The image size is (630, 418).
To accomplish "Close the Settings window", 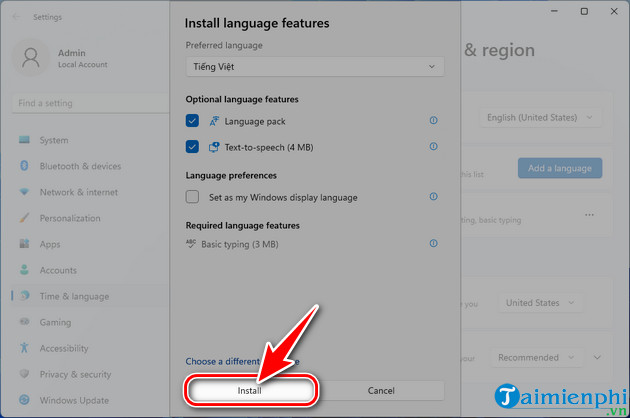I will [x=614, y=11].
